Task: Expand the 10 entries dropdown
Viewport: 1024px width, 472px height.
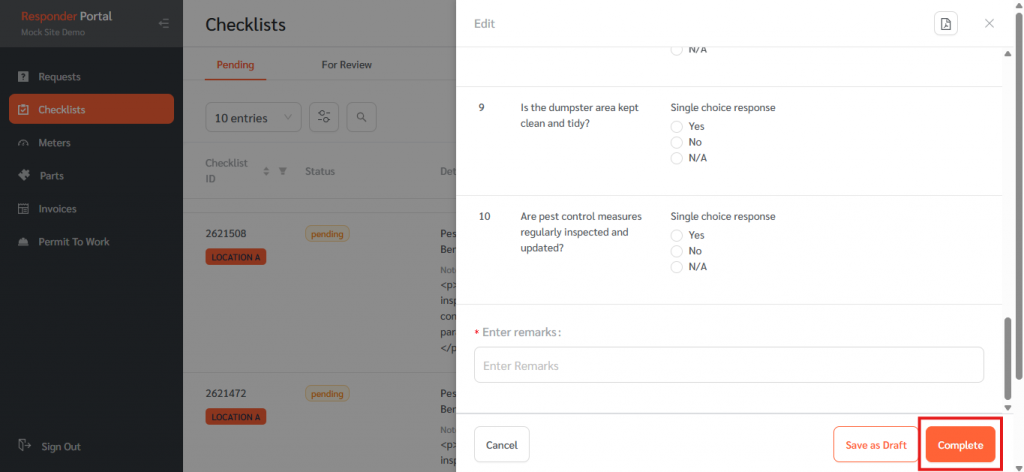Action: tap(252, 118)
